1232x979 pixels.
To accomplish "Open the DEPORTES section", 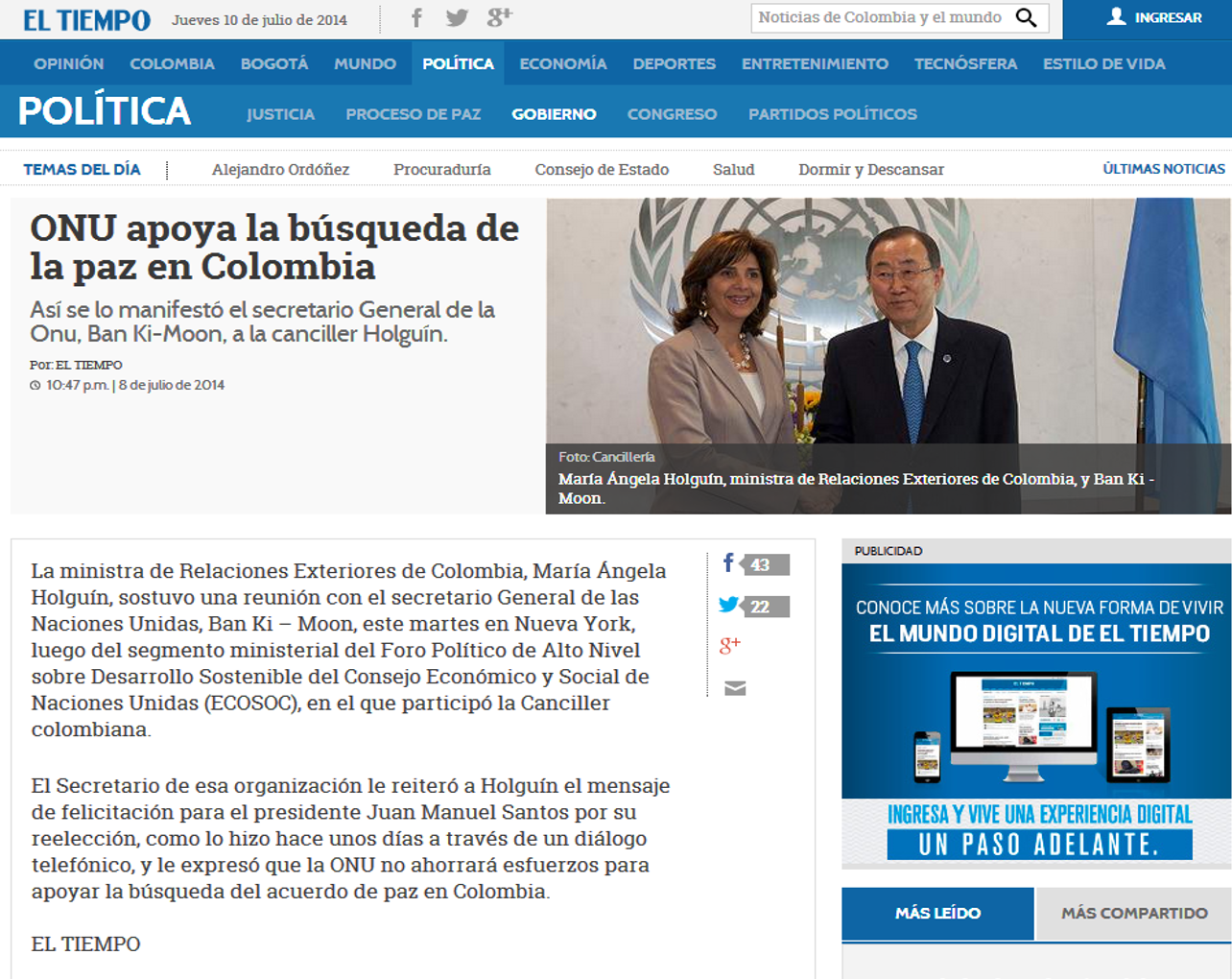I will [675, 63].
